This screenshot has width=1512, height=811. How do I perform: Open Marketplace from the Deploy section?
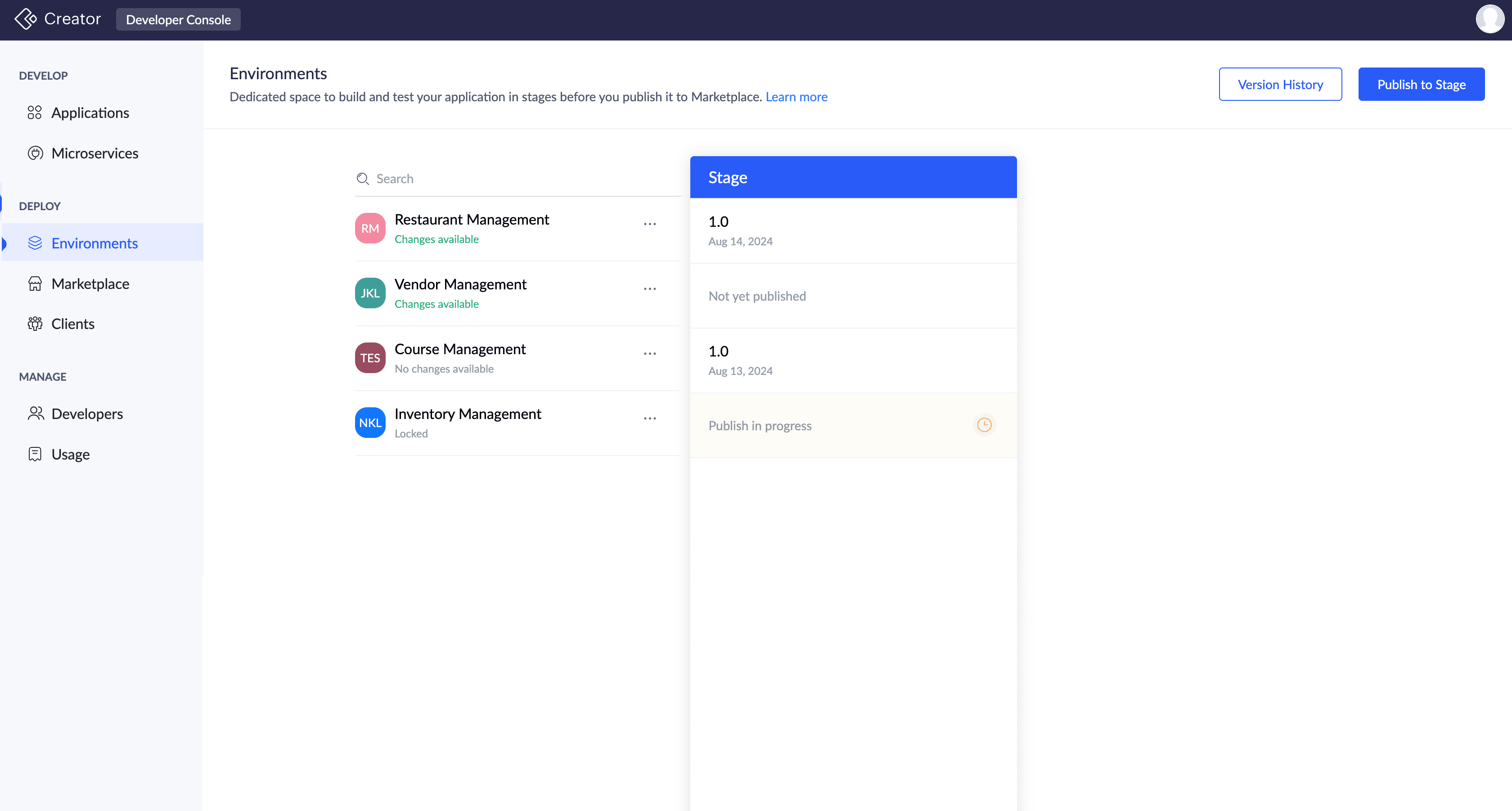[90, 284]
